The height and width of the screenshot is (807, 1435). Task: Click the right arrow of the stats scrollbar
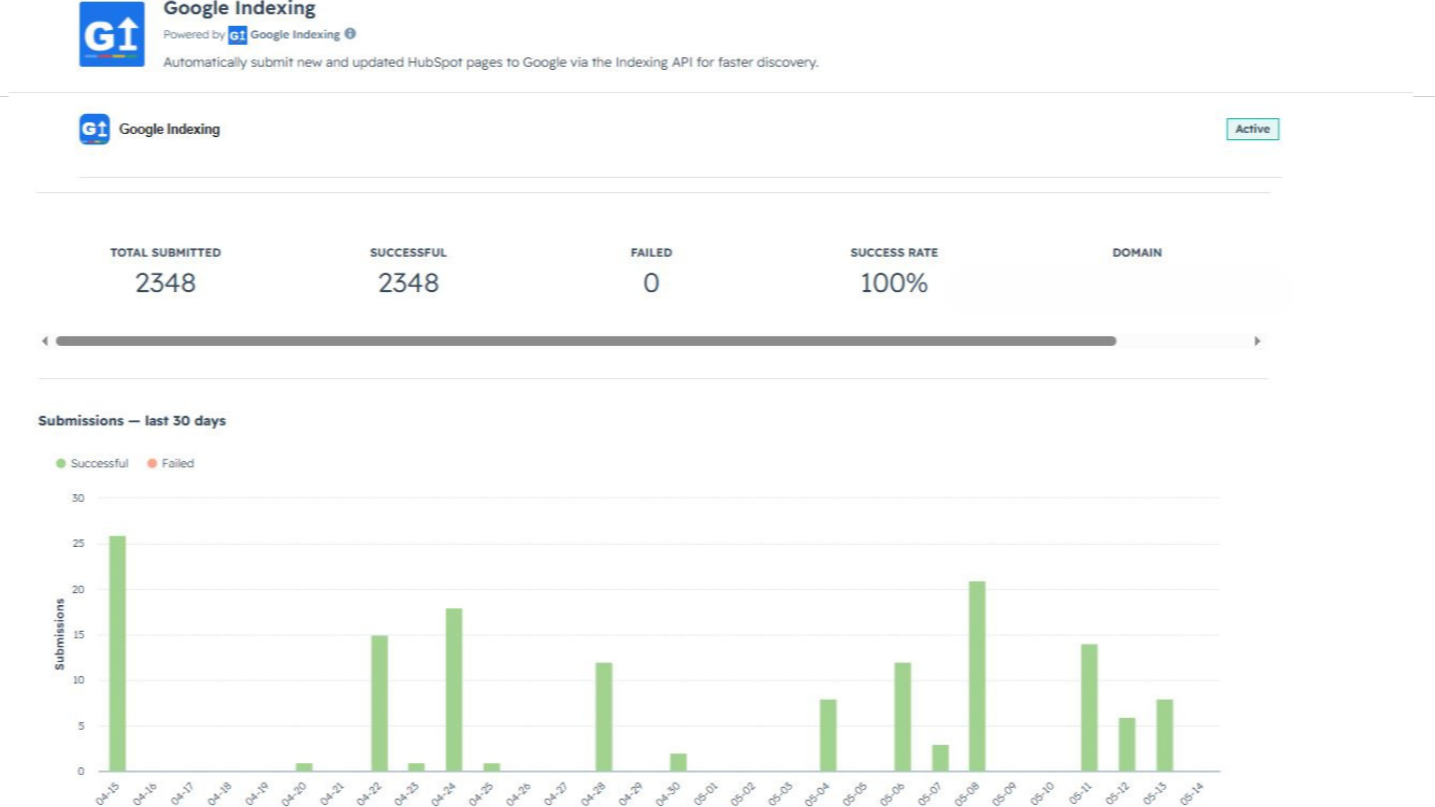[x=1257, y=341]
